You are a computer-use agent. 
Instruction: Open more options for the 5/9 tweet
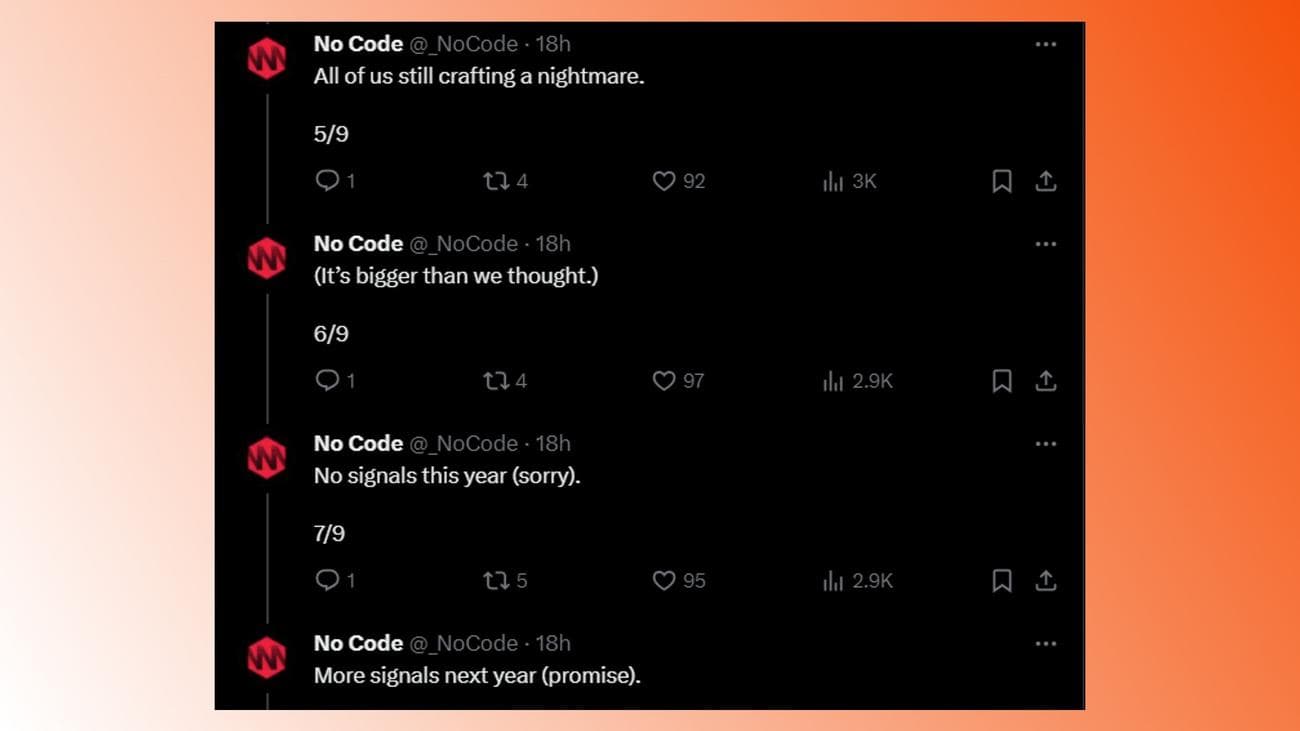click(1045, 44)
